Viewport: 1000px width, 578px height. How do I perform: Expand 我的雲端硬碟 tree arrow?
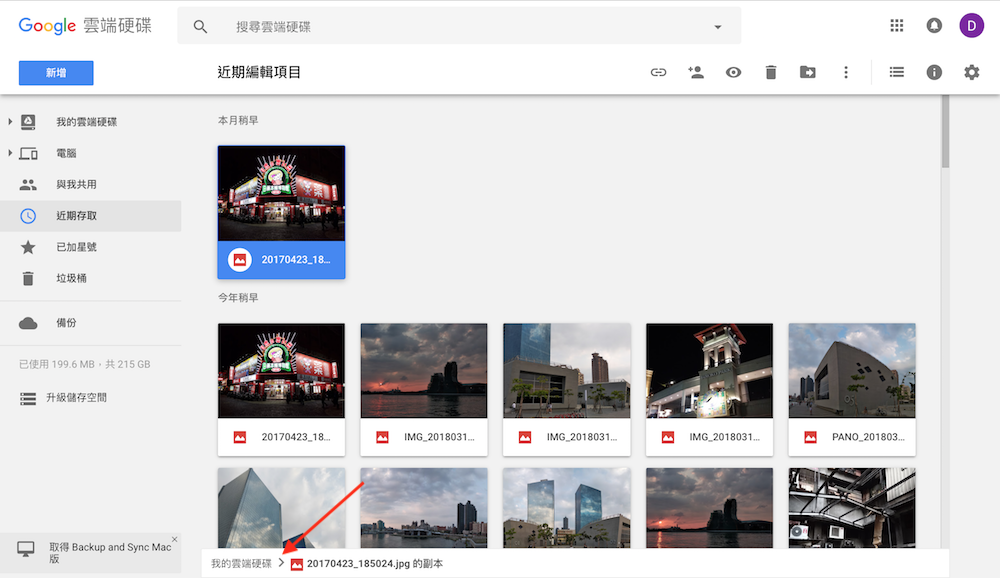tap(10, 121)
